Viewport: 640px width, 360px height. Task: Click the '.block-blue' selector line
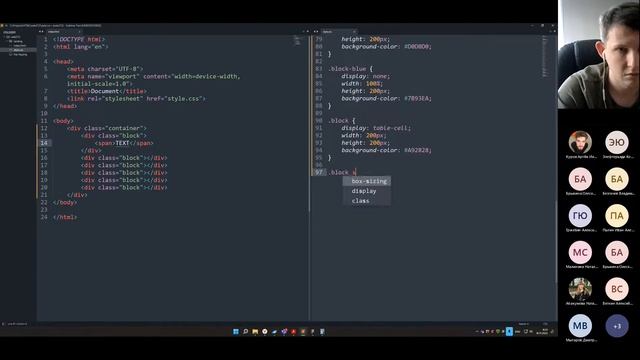pyautogui.click(x=350, y=69)
